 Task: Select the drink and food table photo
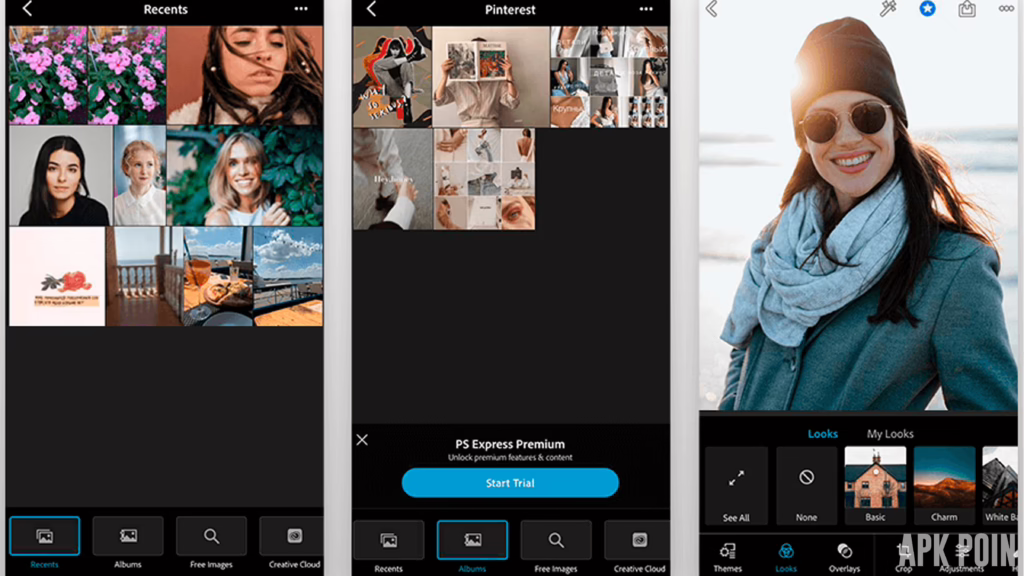[217, 276]
